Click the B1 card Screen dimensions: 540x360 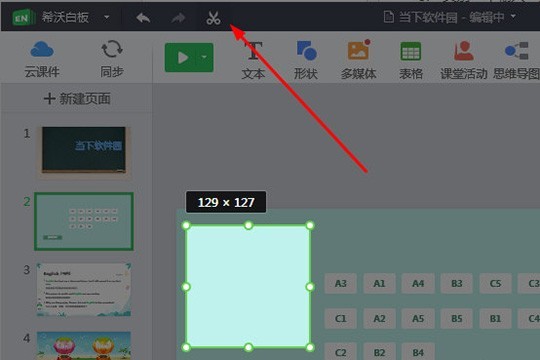pyautogui.click(x=495, y=318)
